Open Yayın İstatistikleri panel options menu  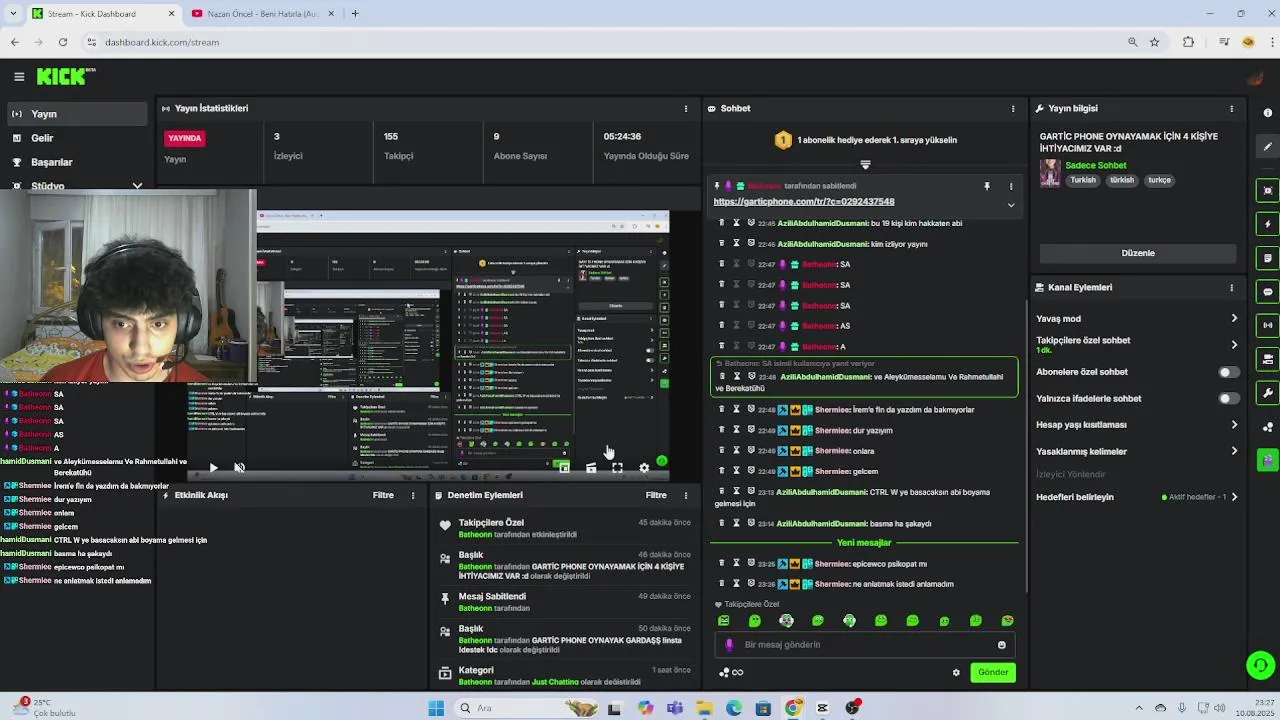tap(686, 108)
